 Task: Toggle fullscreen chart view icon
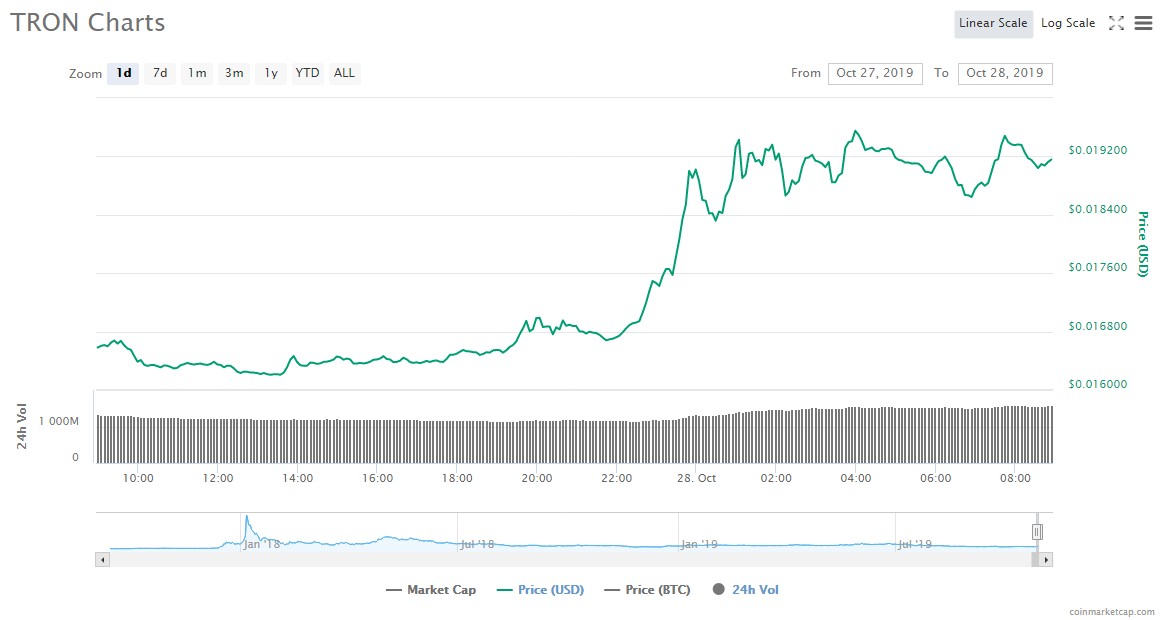[x=1116, y=23]
